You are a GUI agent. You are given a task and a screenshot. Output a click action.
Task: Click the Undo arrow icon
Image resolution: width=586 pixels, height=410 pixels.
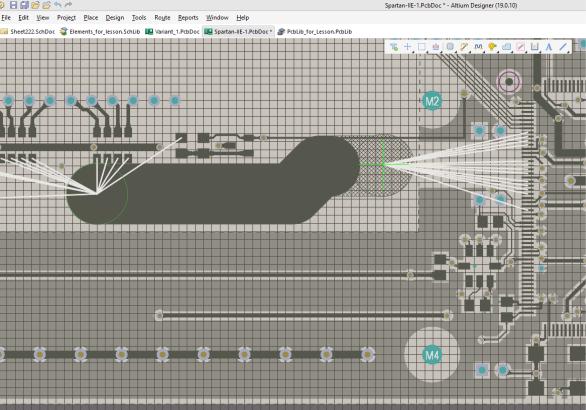click(58, 5)
